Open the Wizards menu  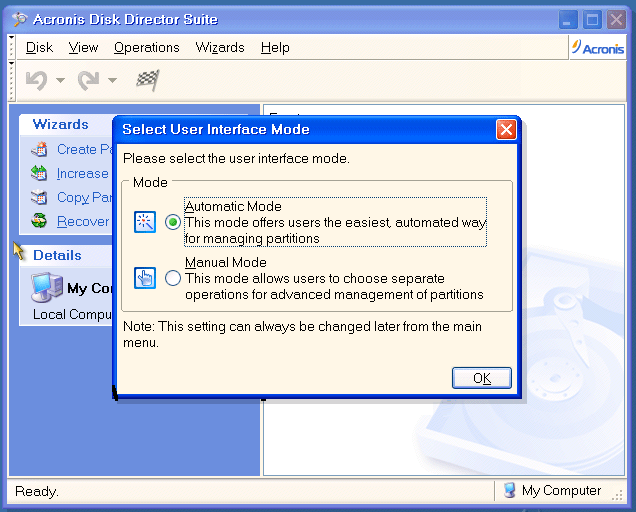pyautogui.click(x=220, y=47)
